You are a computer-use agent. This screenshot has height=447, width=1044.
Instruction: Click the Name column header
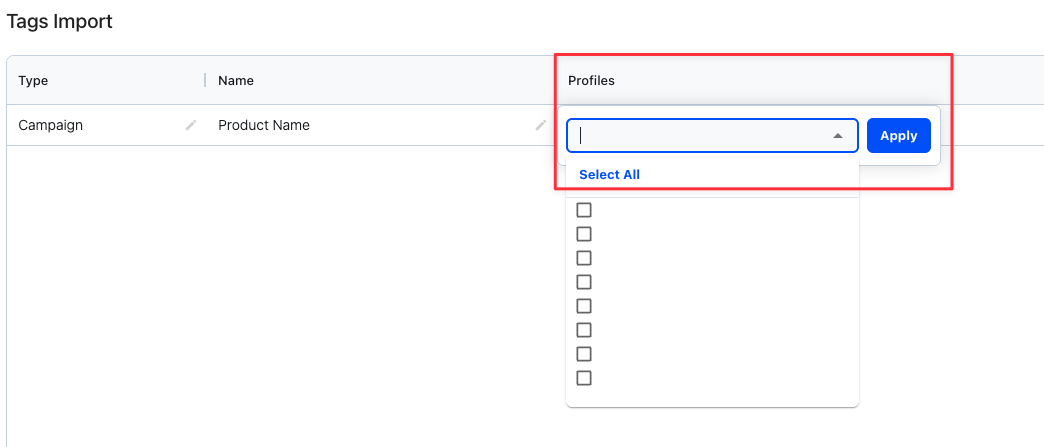236,81
